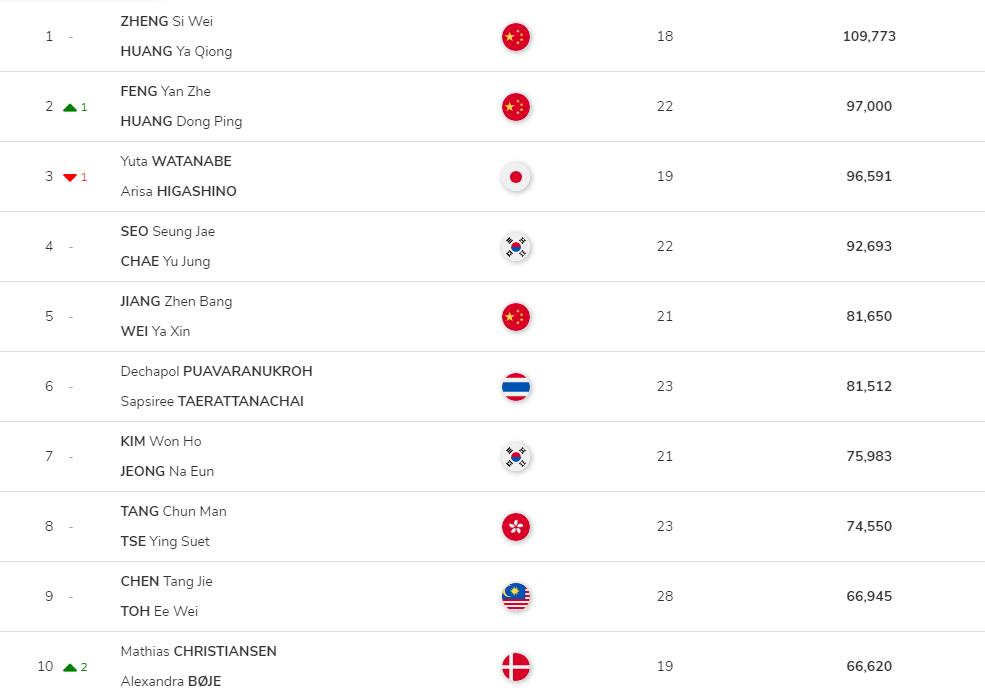Click Korea flag beside SEO Seung Jae
Image resolution: width=985 pixels, height=698 pixels.
[x=516, y=247]
